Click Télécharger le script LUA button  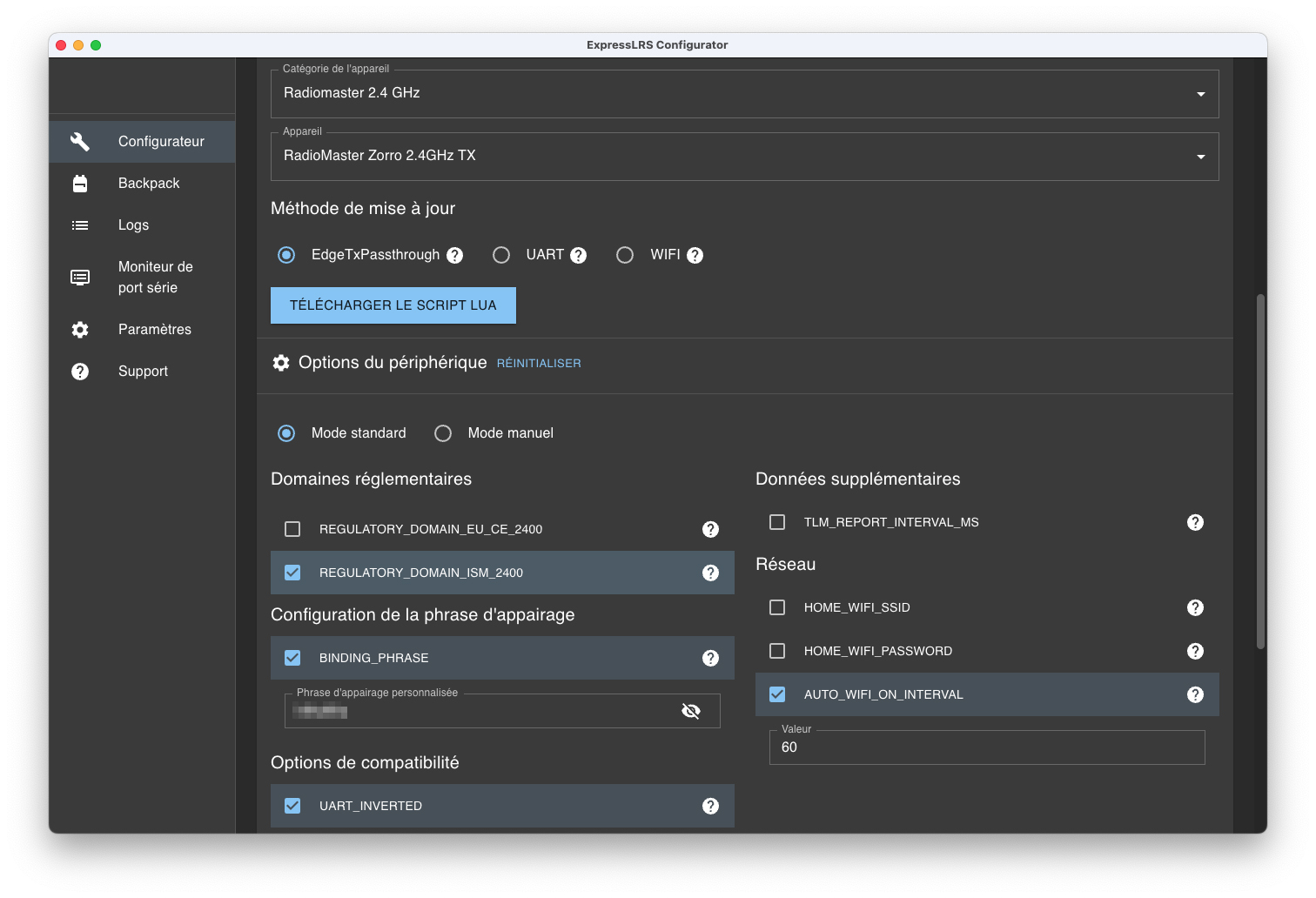pyautogui.click(x=393, y=305)
